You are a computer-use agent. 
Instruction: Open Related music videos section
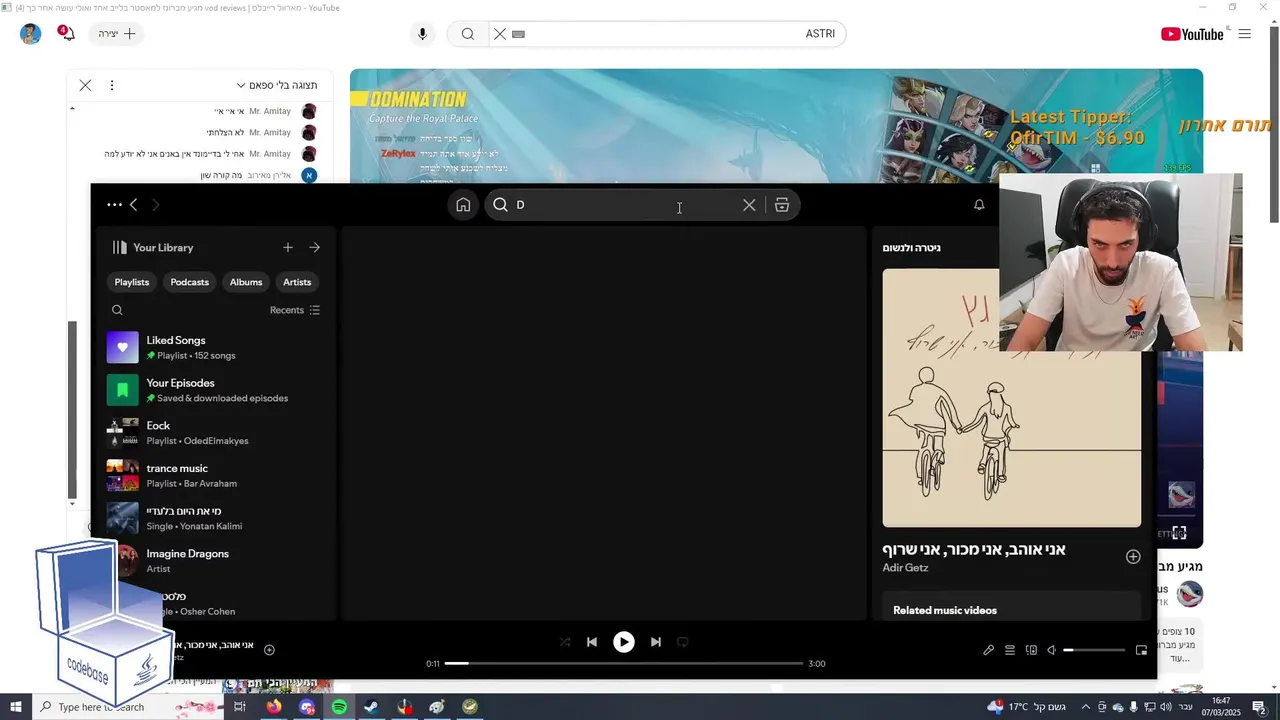pyautogui.click(x=945, y=610)
